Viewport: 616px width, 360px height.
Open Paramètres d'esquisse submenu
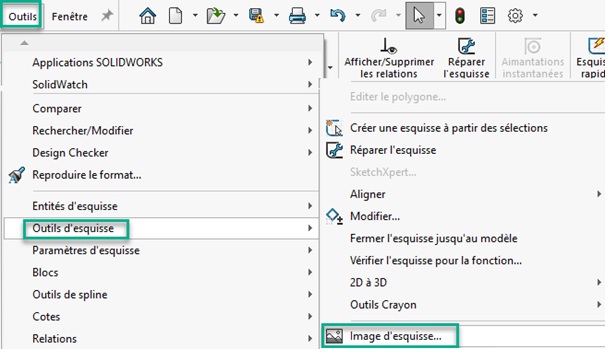[162, 250]
